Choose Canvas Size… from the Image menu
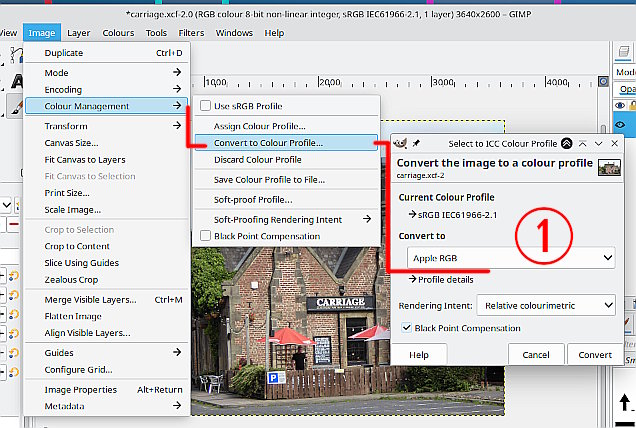Viewport: 636px width, 428px height. click(x=107, y=143)
